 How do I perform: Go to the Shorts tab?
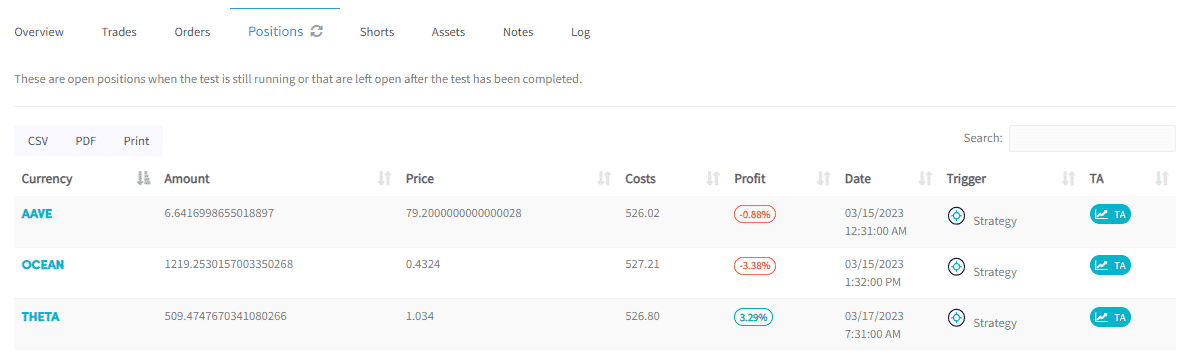click(377, 32)
